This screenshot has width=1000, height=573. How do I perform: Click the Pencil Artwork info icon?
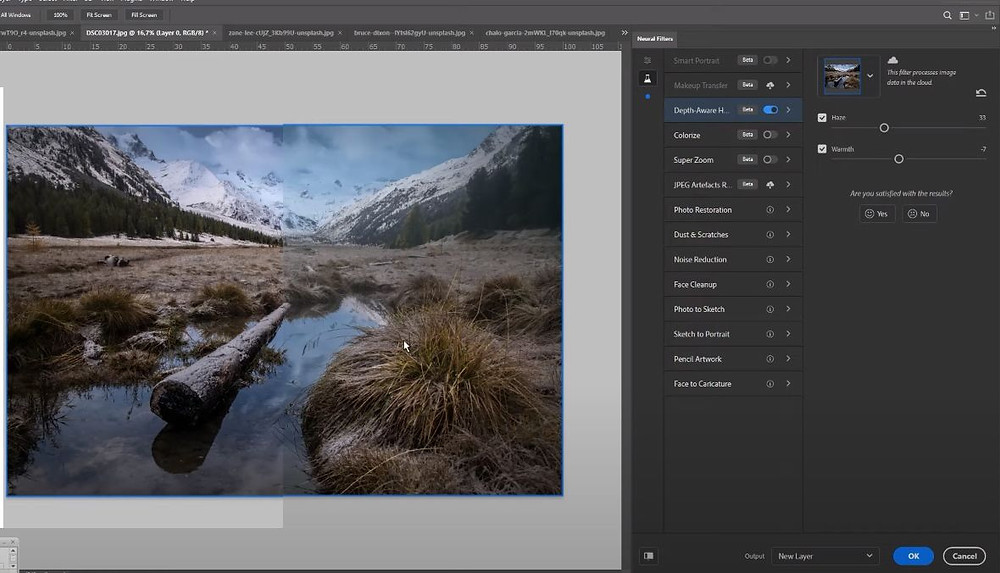pos(770,359)
